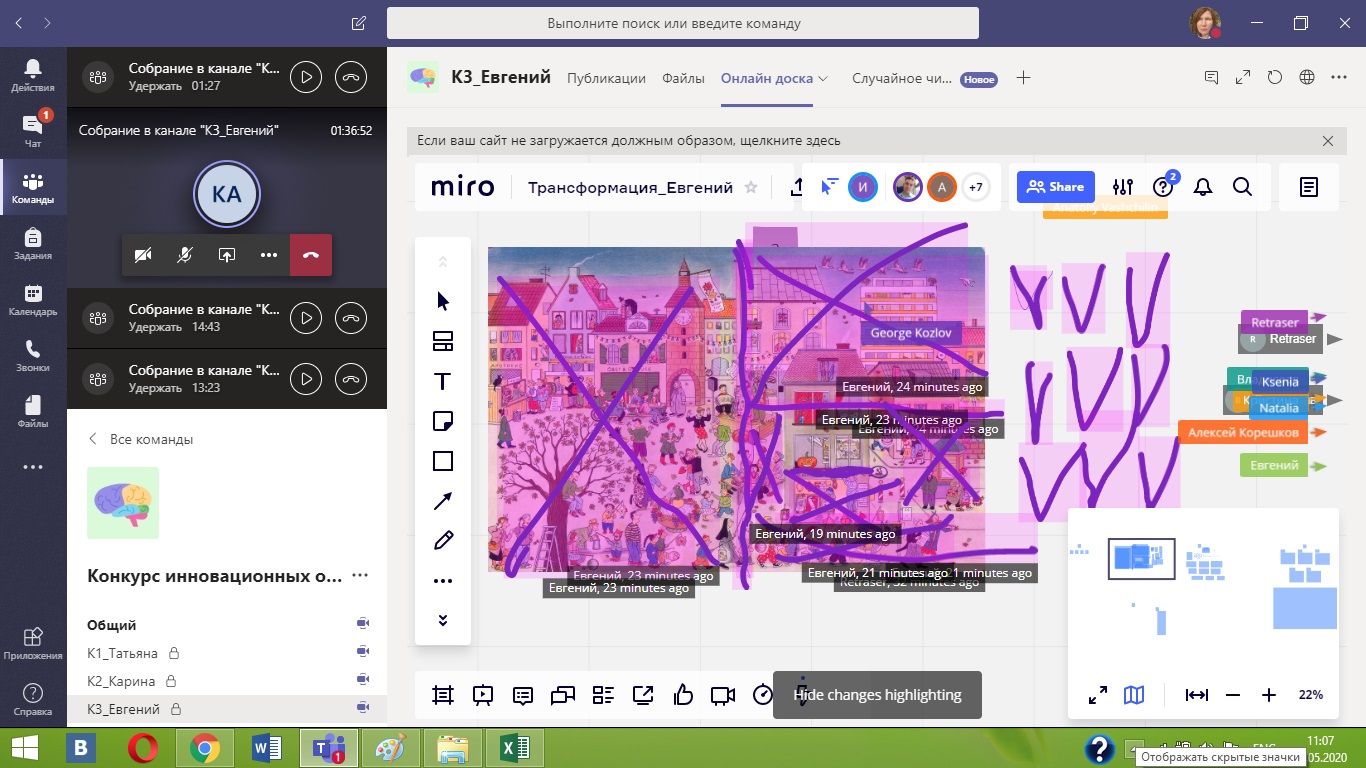Click Hide changes highlighting button

pos(877,695)
